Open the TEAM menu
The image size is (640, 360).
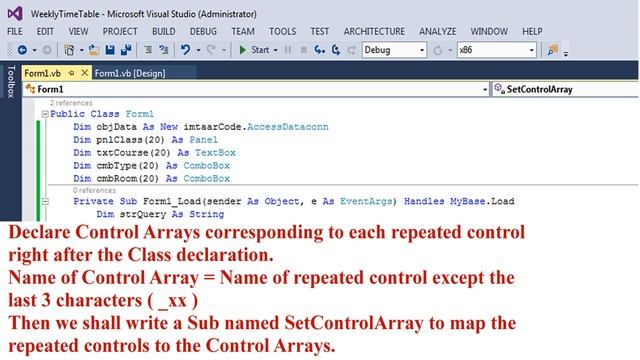tap(243, 31)
